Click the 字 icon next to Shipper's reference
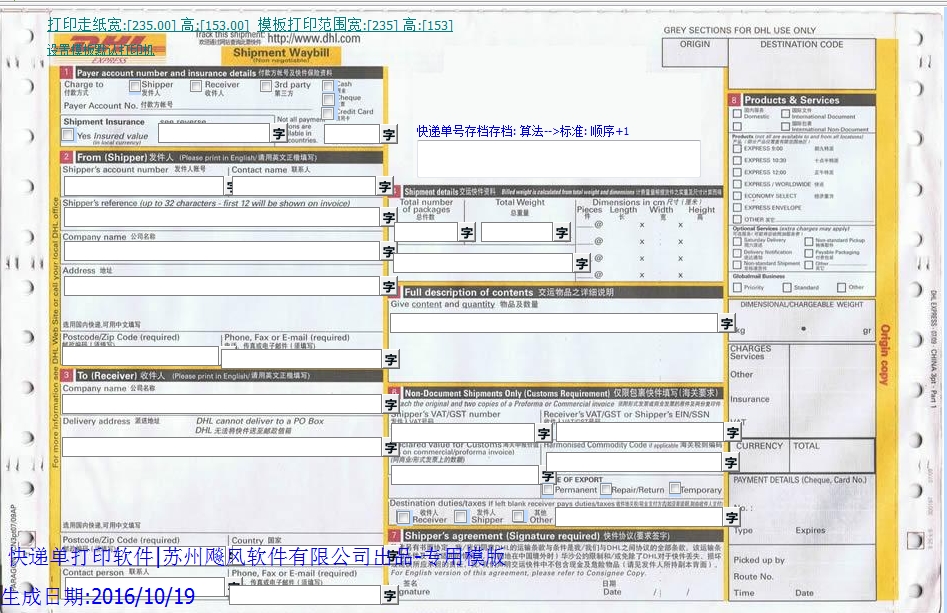947x613 pixels. [x=387, y=215]
